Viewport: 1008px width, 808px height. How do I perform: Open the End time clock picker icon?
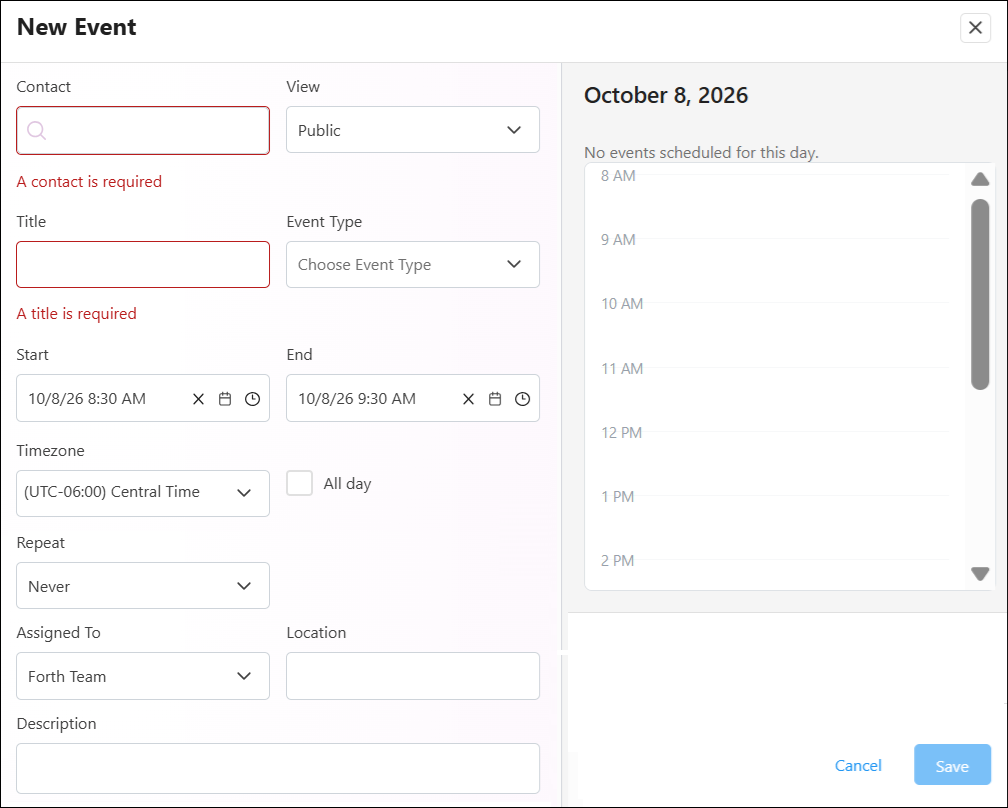(523, 399)
